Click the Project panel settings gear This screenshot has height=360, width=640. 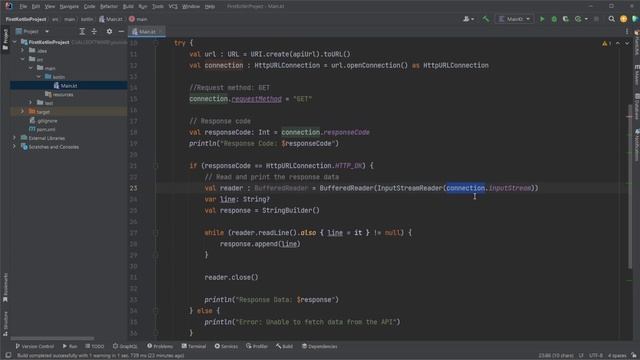[109, 31]
